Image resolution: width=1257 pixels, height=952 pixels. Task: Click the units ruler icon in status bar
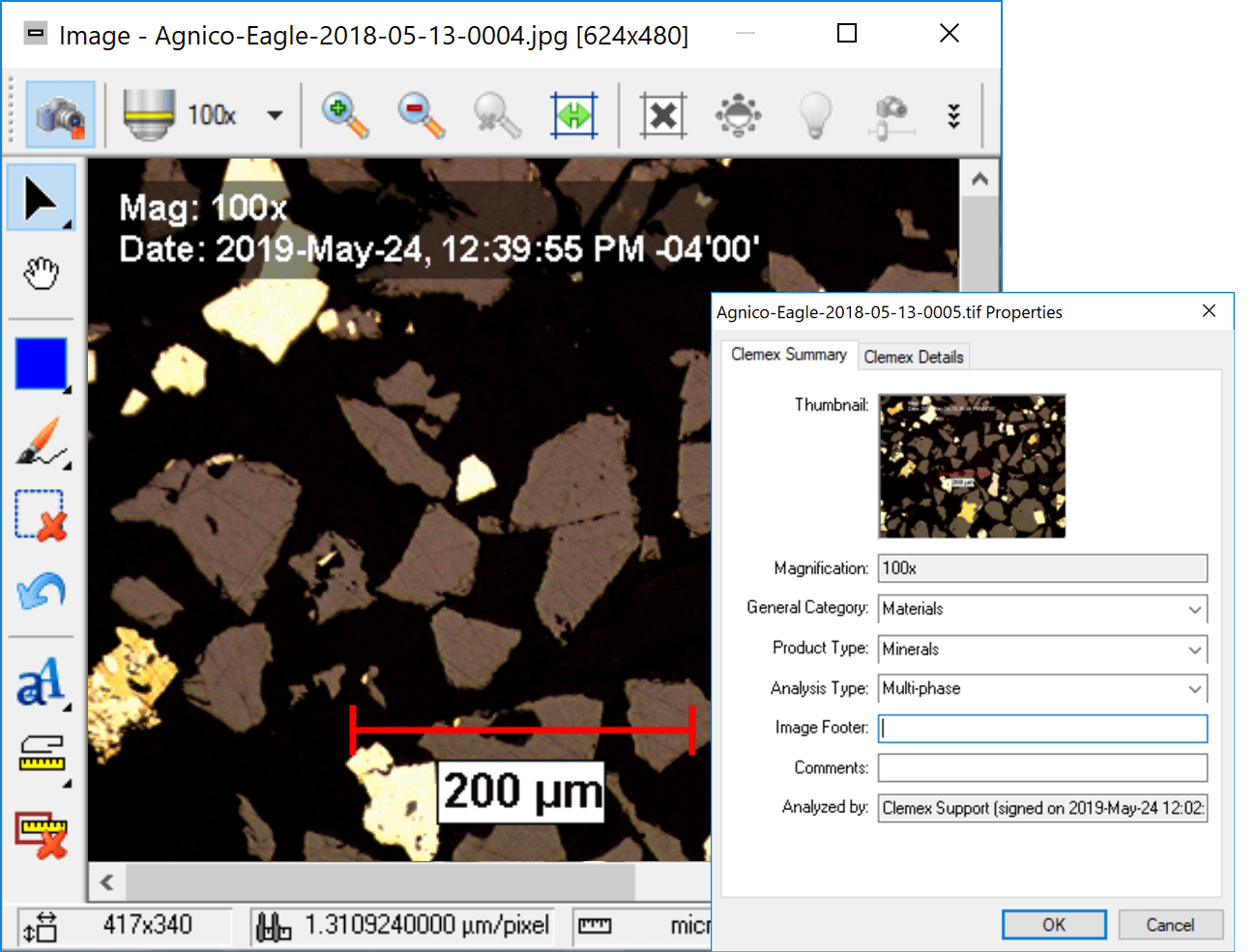[595, 926]
